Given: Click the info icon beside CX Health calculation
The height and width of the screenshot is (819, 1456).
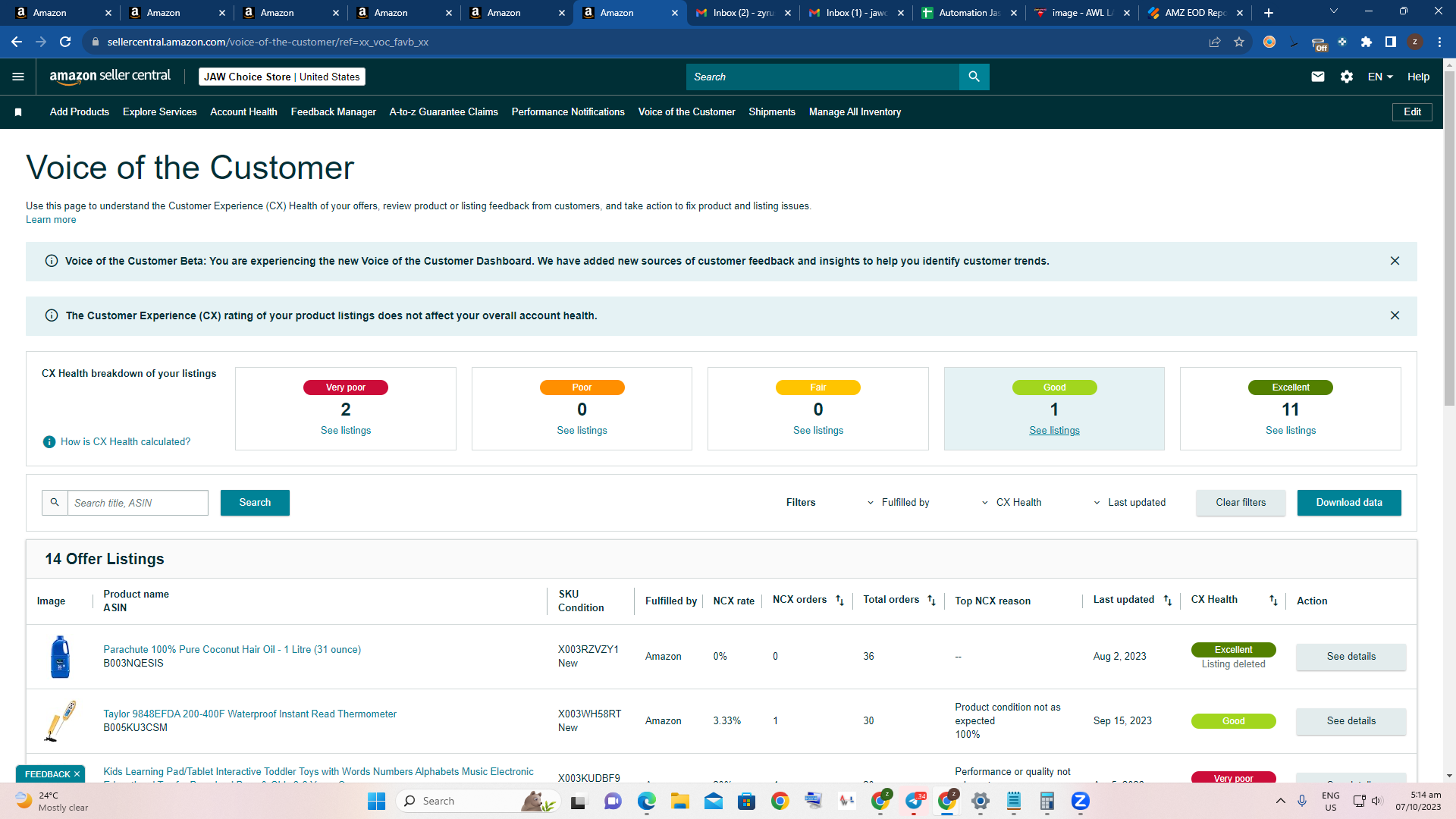Looking at the screenshot, I should point(49,442).
